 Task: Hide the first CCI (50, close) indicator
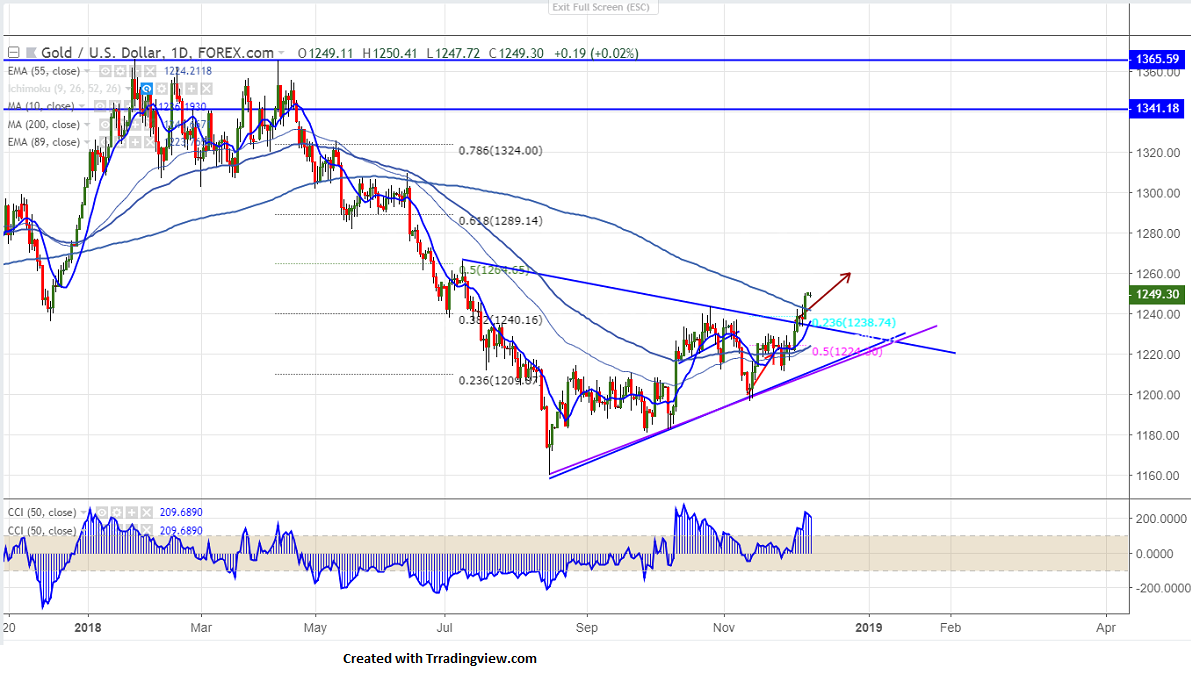[x=102, y=512]
